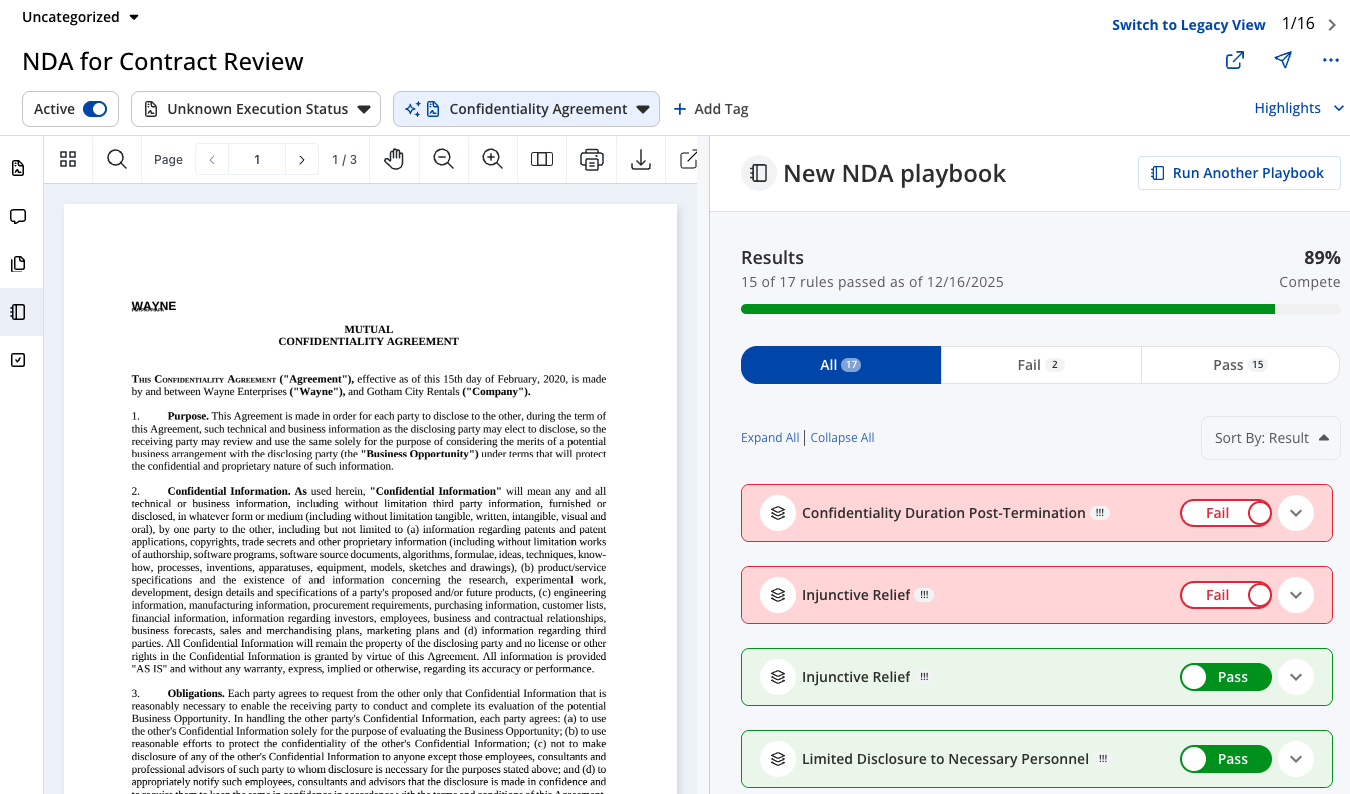
Task: Open the Uncategorized folder menu
Action: [x=78, y=17]
